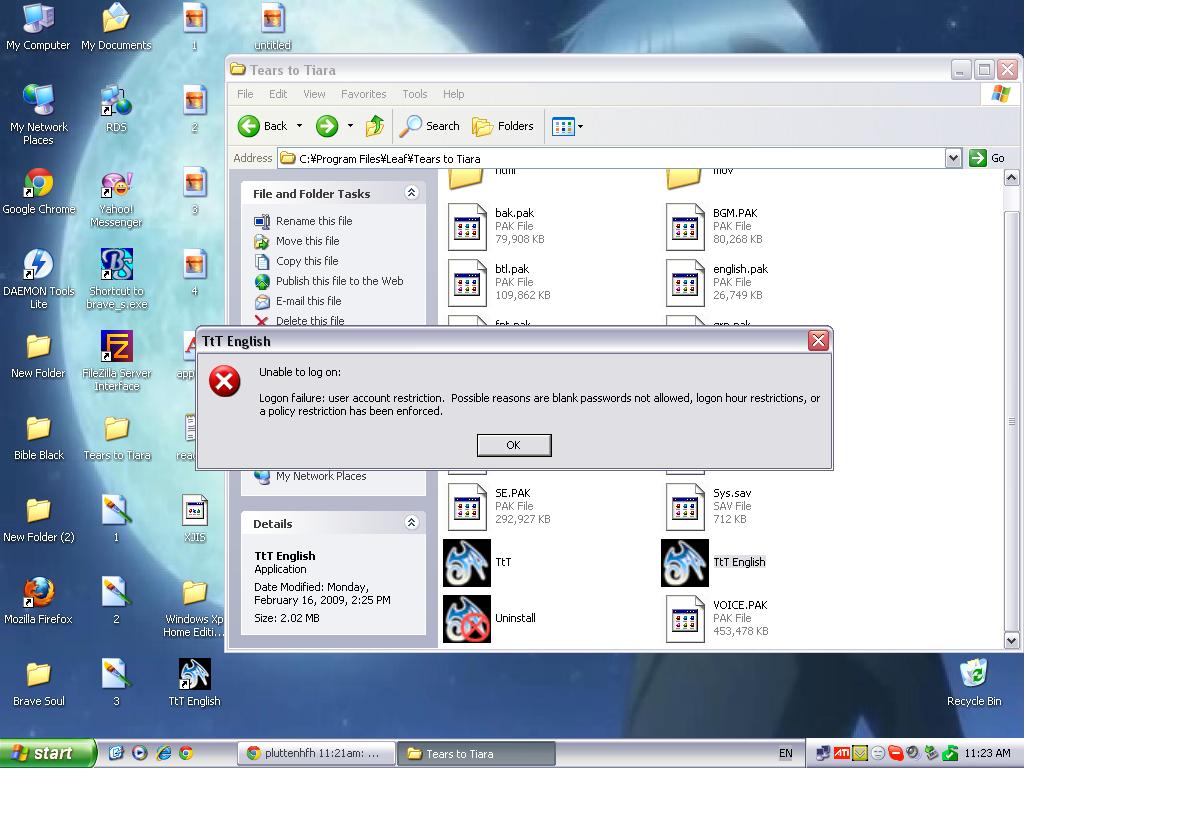Launch Chrome from the Quick Launch bar

[x=186, y=753]
